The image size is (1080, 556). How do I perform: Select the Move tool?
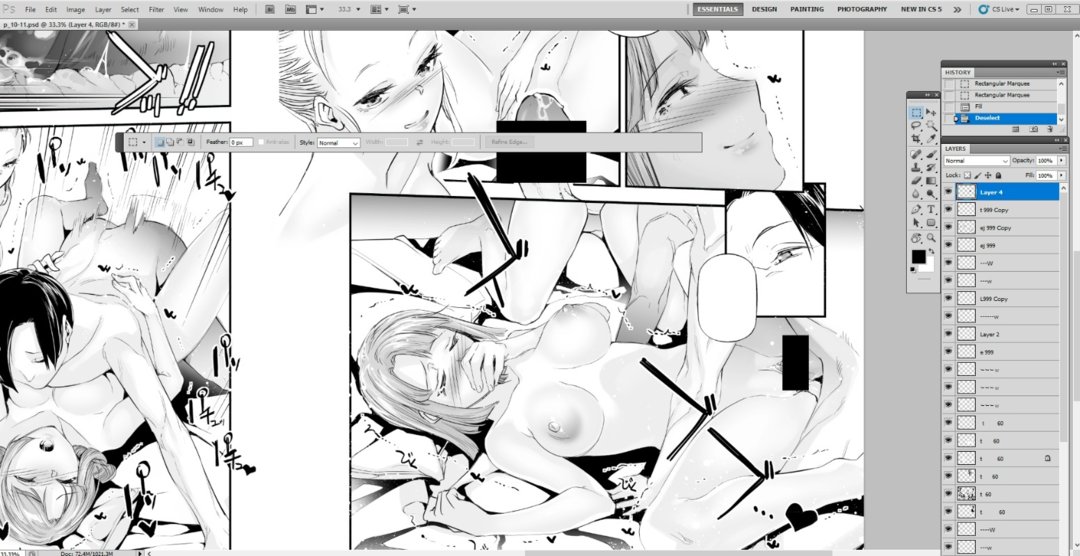click(x=931, y=112)
